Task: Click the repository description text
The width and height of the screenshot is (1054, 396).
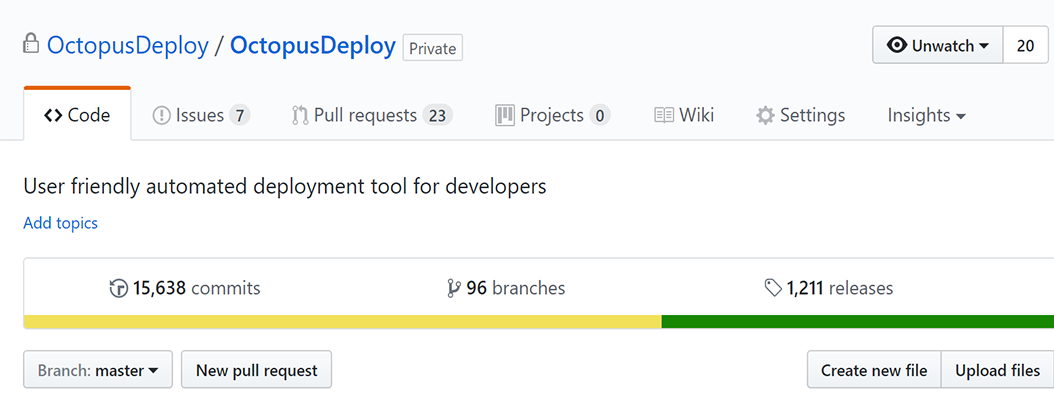Action: coord(285,186)
